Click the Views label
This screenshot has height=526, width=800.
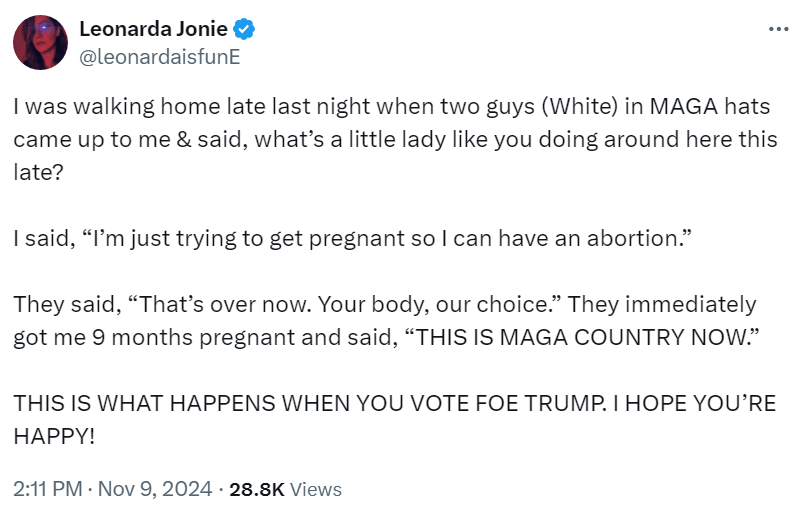(316, 489)
